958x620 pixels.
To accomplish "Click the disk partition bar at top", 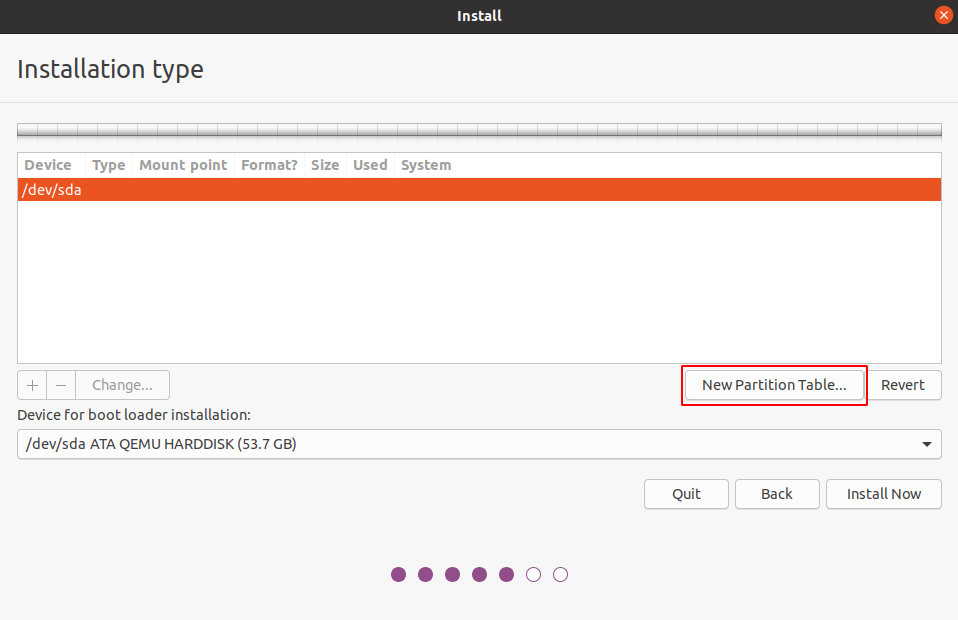I will [479, 130].
